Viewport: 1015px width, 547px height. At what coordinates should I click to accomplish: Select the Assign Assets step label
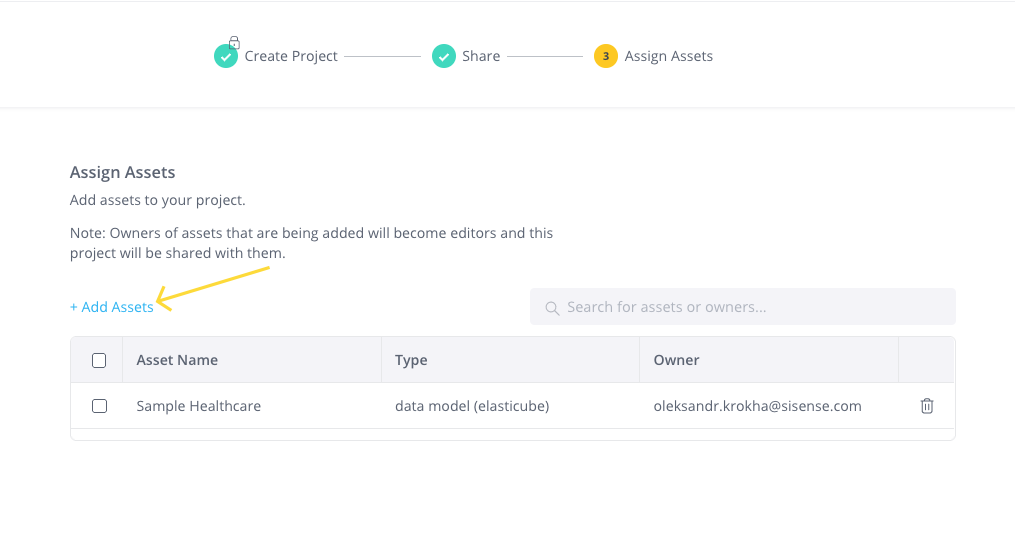[x=669, y=56]
